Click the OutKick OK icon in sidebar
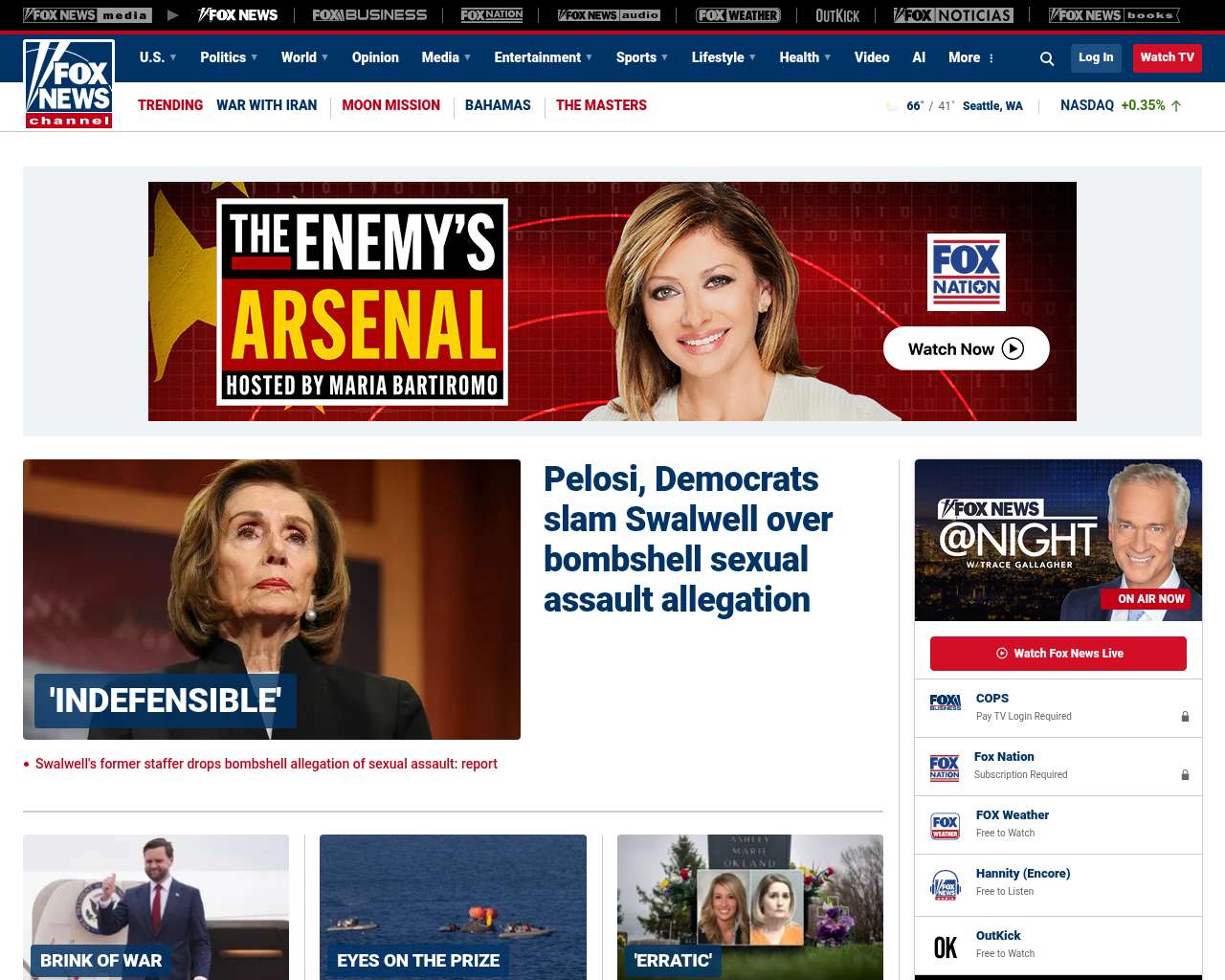Screen dimensions: 1225x980 tap(945, 947)
